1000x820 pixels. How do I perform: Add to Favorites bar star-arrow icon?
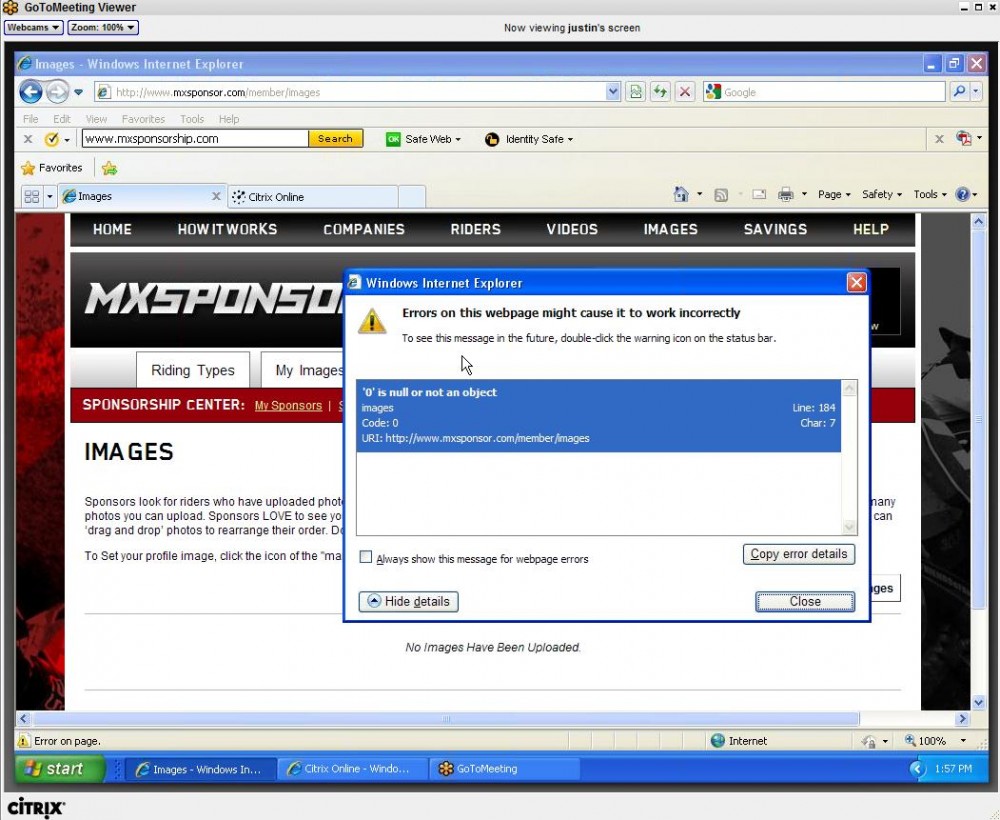109,168
